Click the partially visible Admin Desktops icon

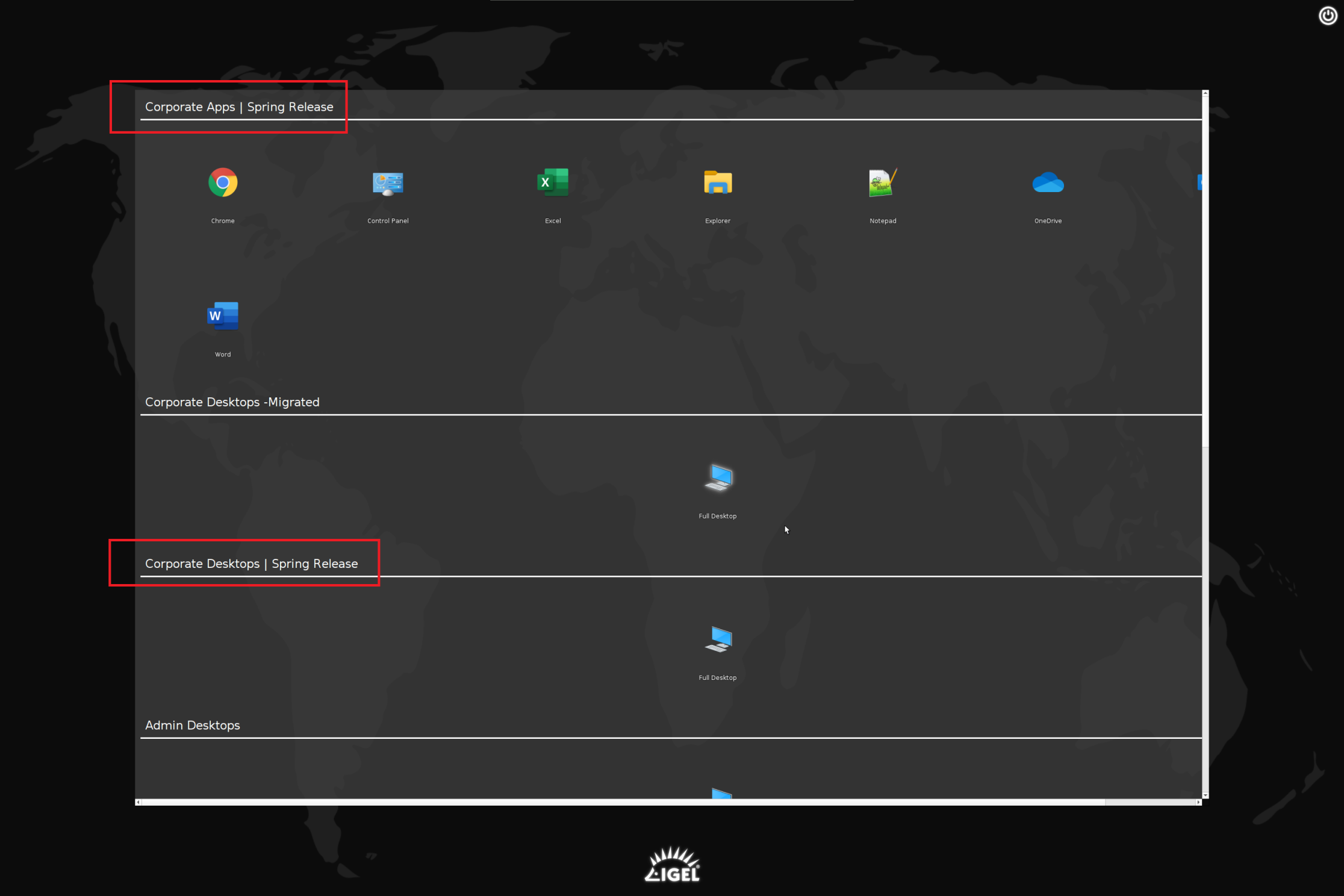point(721,793)
